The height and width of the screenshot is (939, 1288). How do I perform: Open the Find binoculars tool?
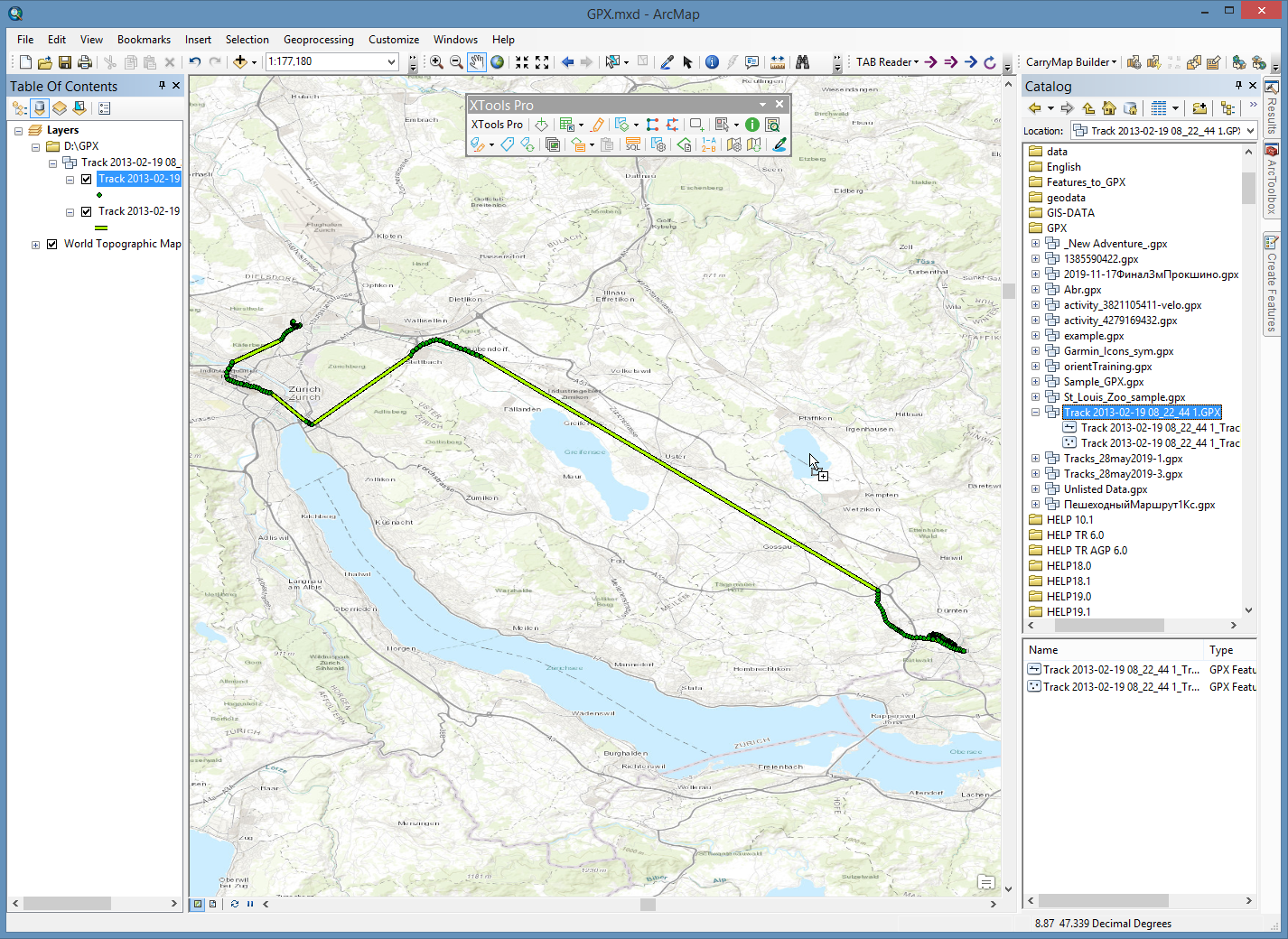(802, 62)
